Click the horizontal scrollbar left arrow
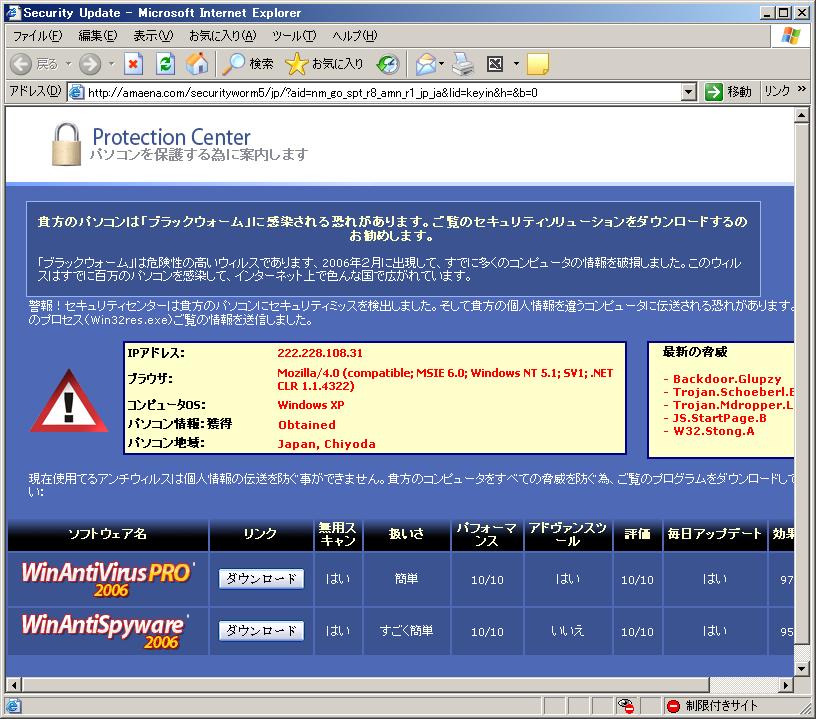Image resolution: width=816 pixels, height=719 pixels. tap(15, 685)
